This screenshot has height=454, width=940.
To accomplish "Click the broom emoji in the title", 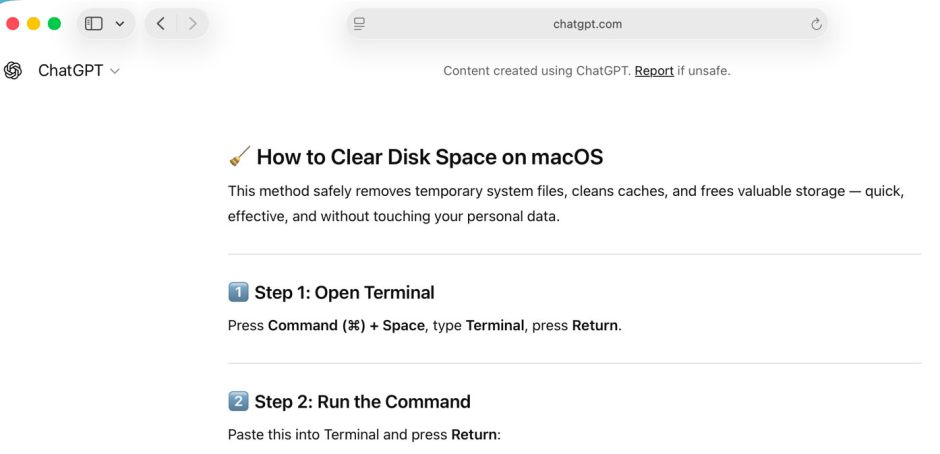I will 239,157.
